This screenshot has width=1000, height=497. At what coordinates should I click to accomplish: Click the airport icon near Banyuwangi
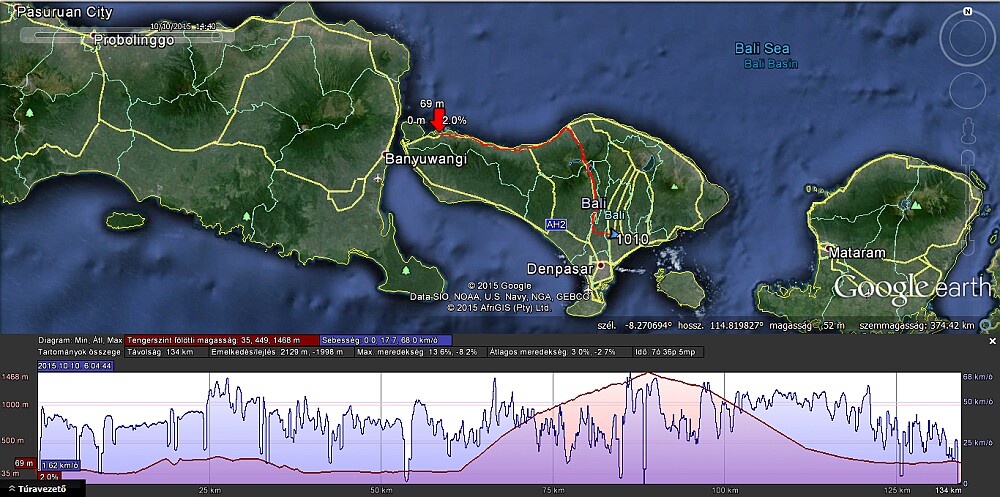377,178
